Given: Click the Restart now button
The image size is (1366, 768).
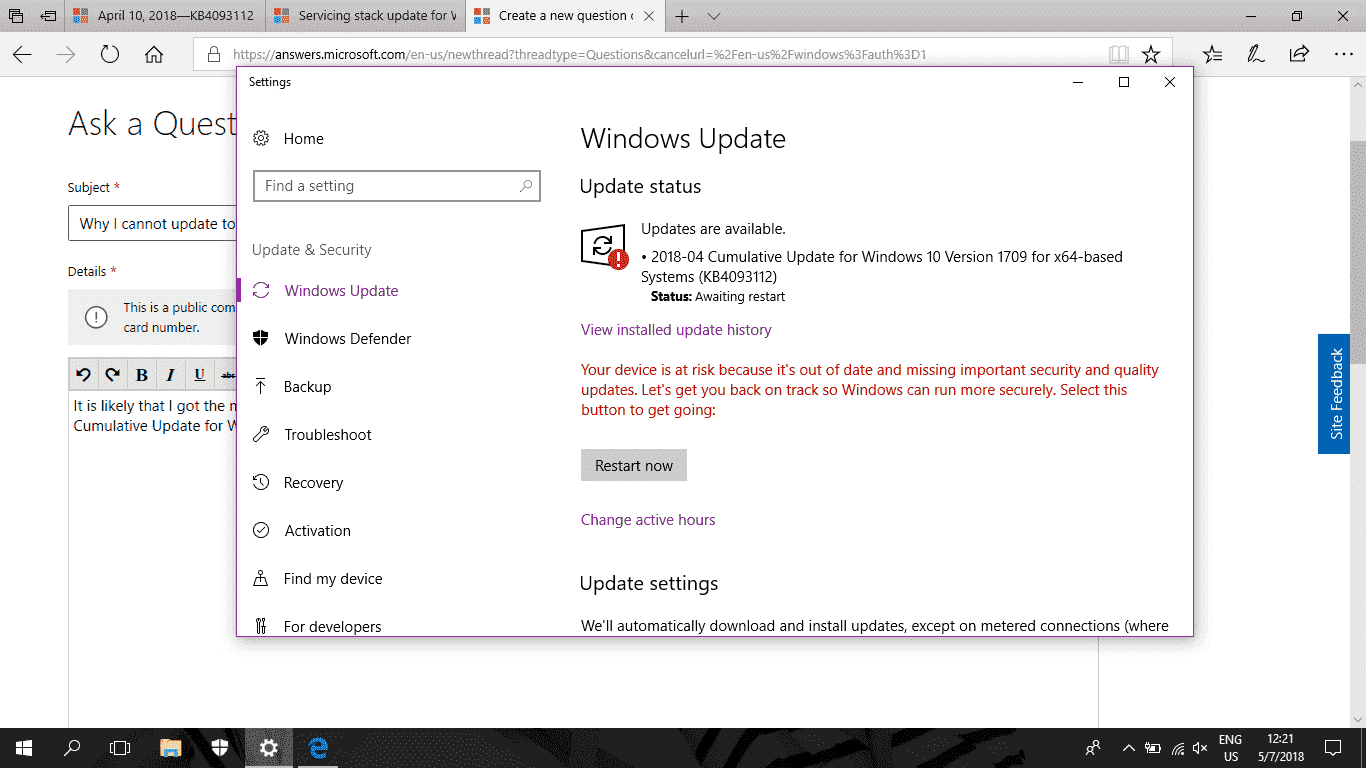Looking at the screenshot, I should [x=634, y=465].
